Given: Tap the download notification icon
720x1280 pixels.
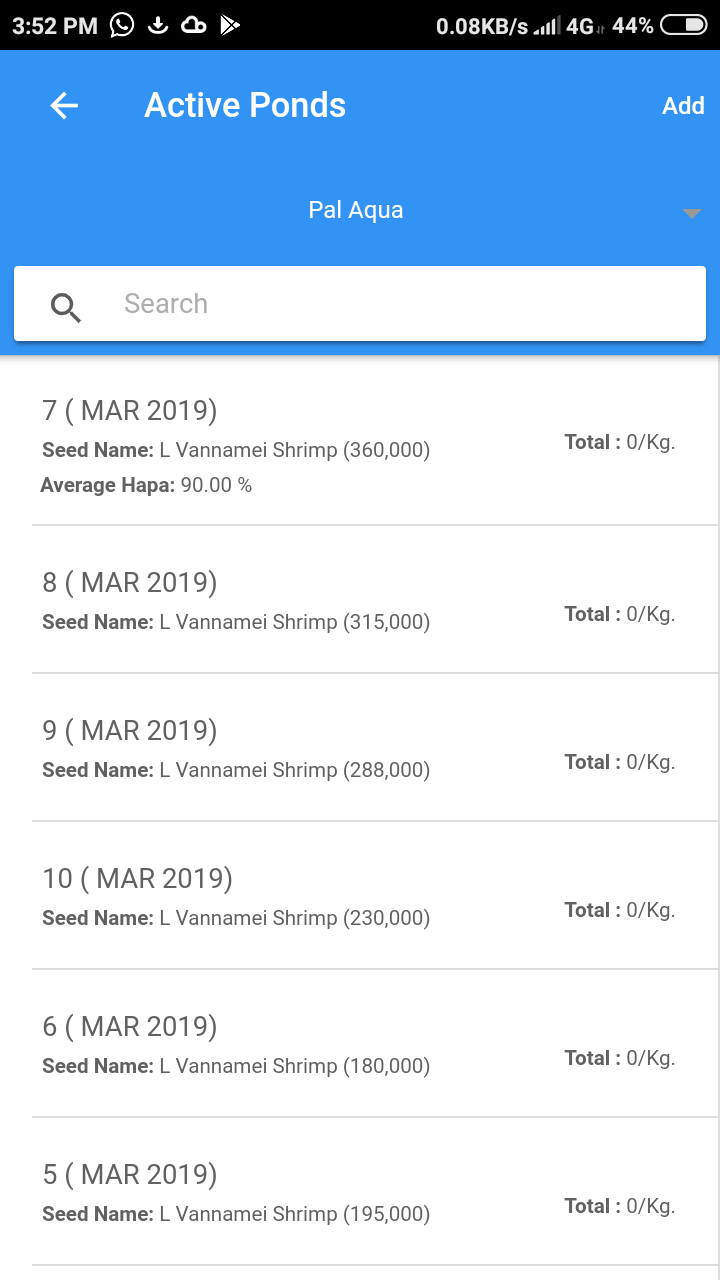Looking at the screenshot, I should coord(157,25).
